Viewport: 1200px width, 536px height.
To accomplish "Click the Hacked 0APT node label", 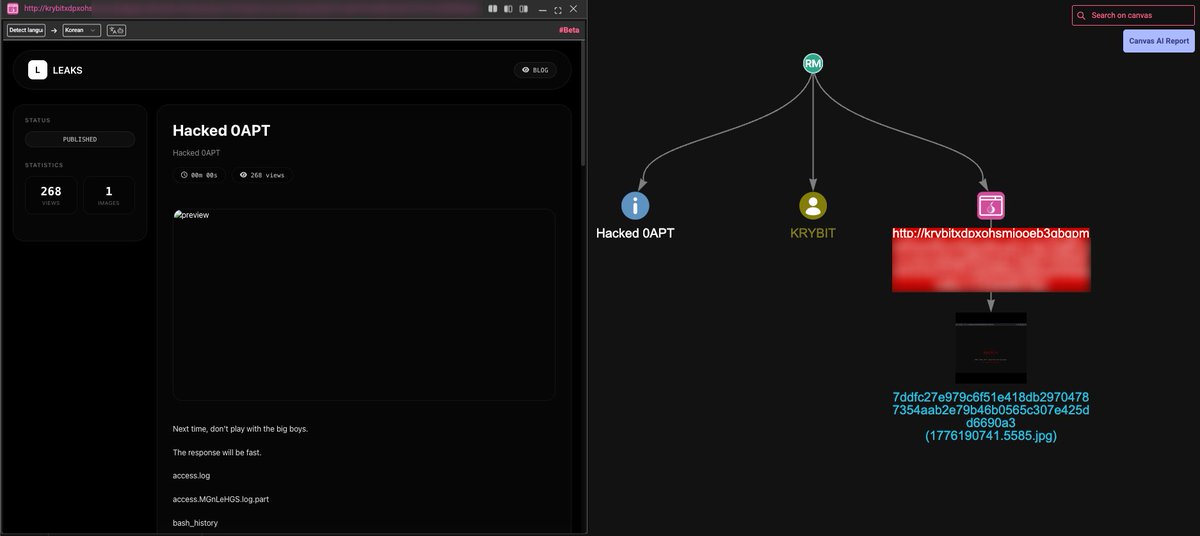I will point(635,233).
